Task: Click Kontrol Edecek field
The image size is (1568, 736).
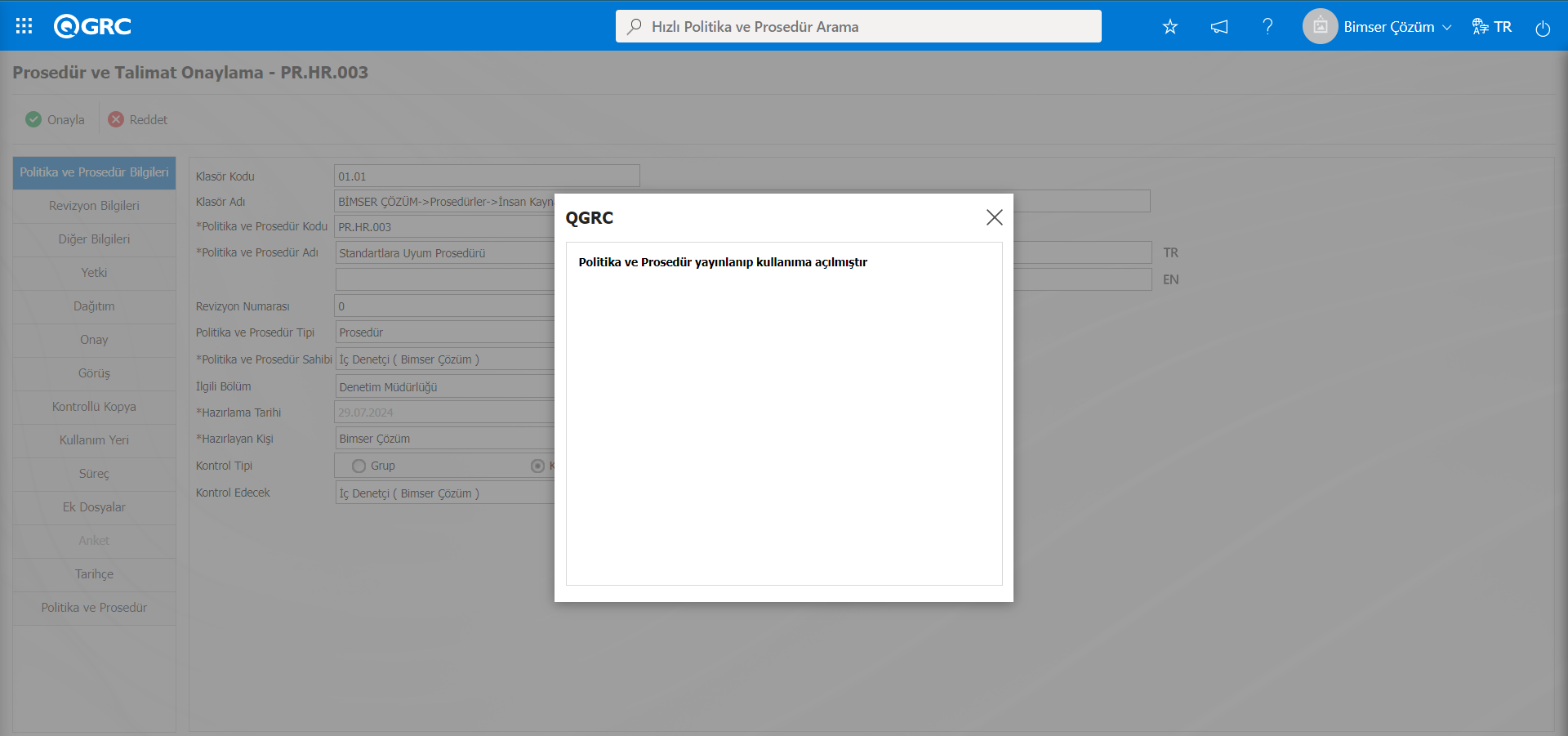Action: pos(445,493)
